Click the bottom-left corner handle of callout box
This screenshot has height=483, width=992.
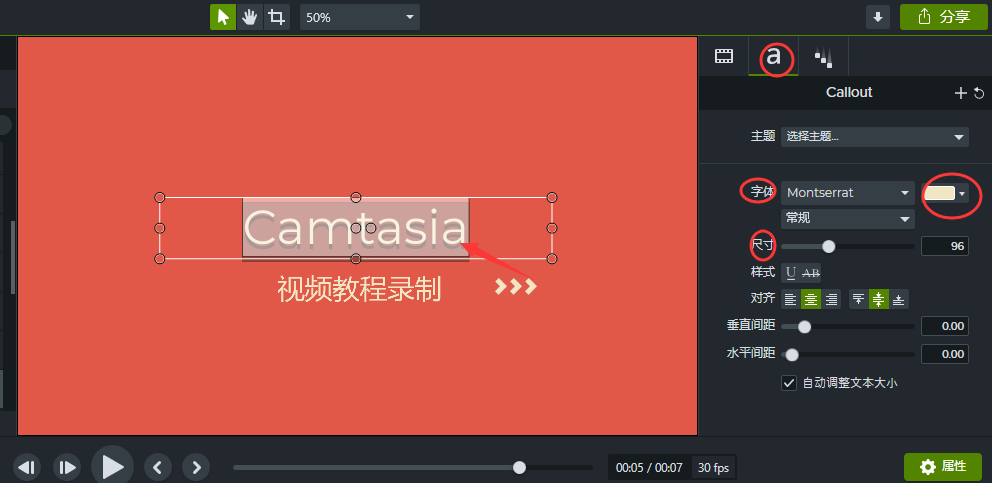tap(159, 258)
